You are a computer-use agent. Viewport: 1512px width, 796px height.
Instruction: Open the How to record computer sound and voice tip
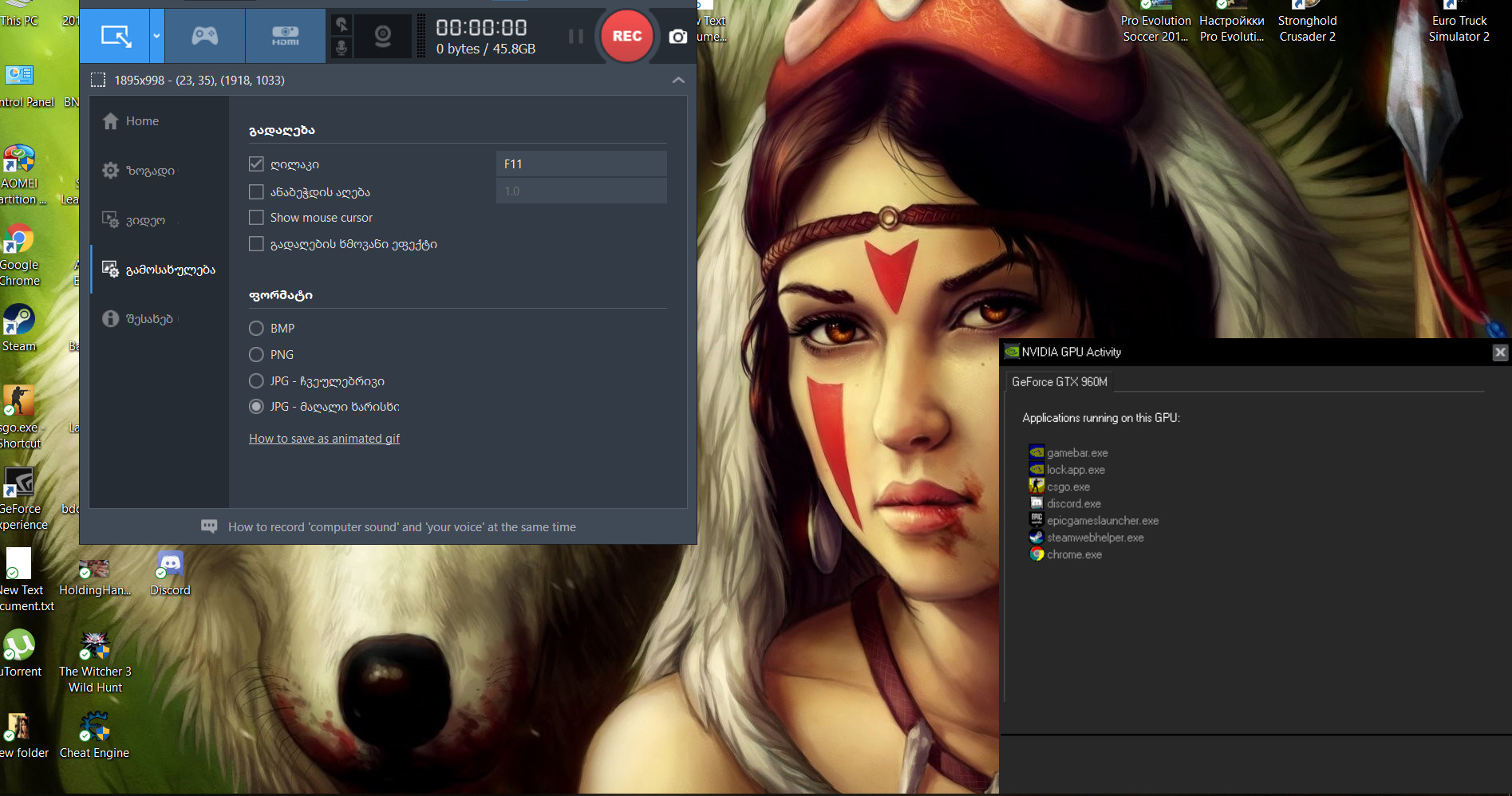tap(402, 527)
